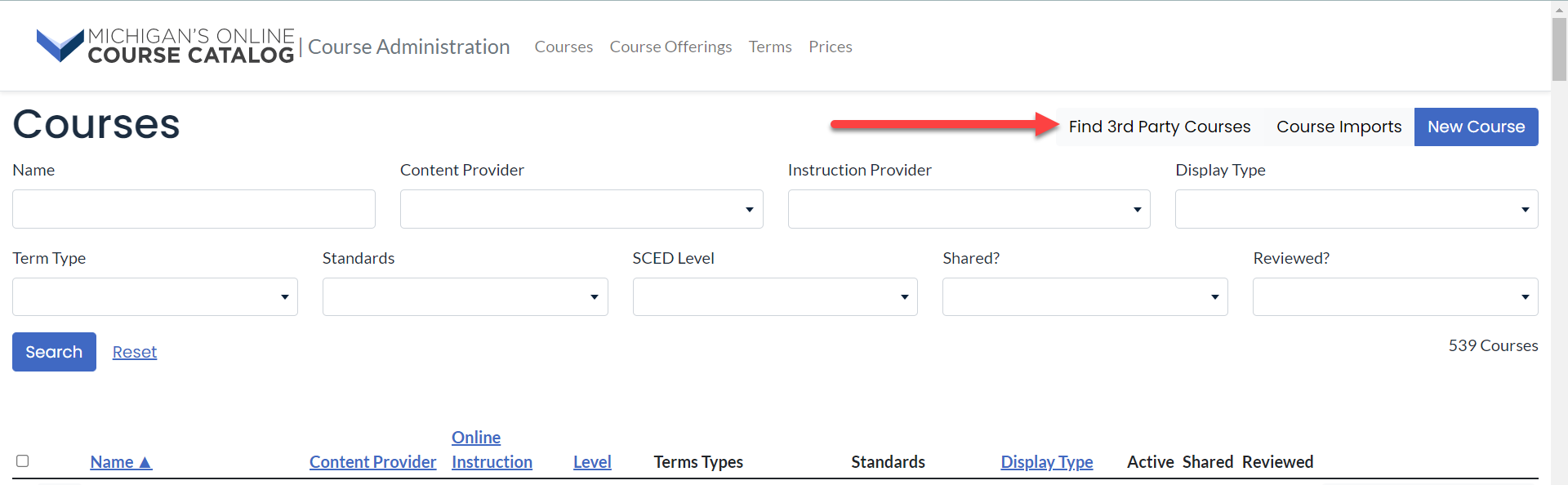Expand the Standards filter dropdown

coord(465,296)
